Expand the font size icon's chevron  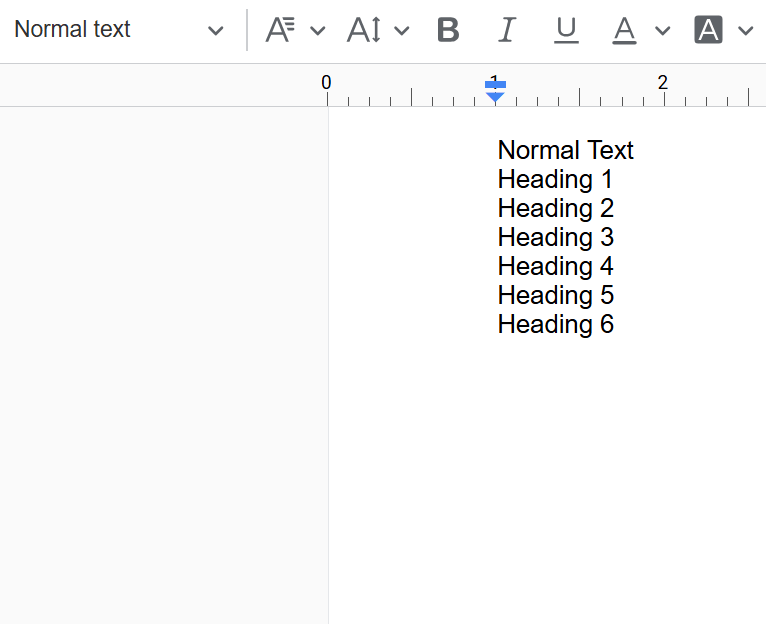point(402,31)
